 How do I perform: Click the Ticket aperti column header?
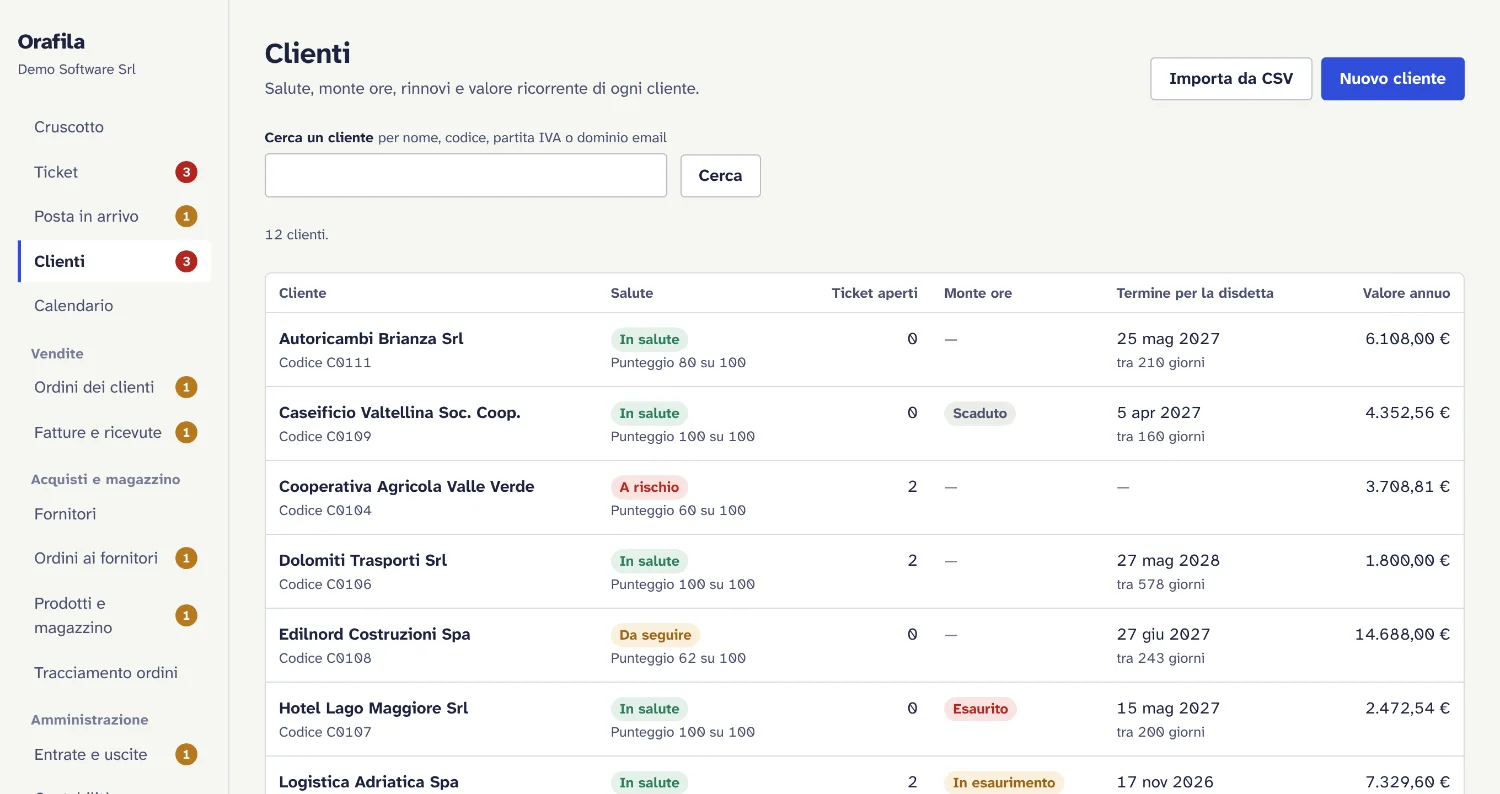(x=874, y=293)
